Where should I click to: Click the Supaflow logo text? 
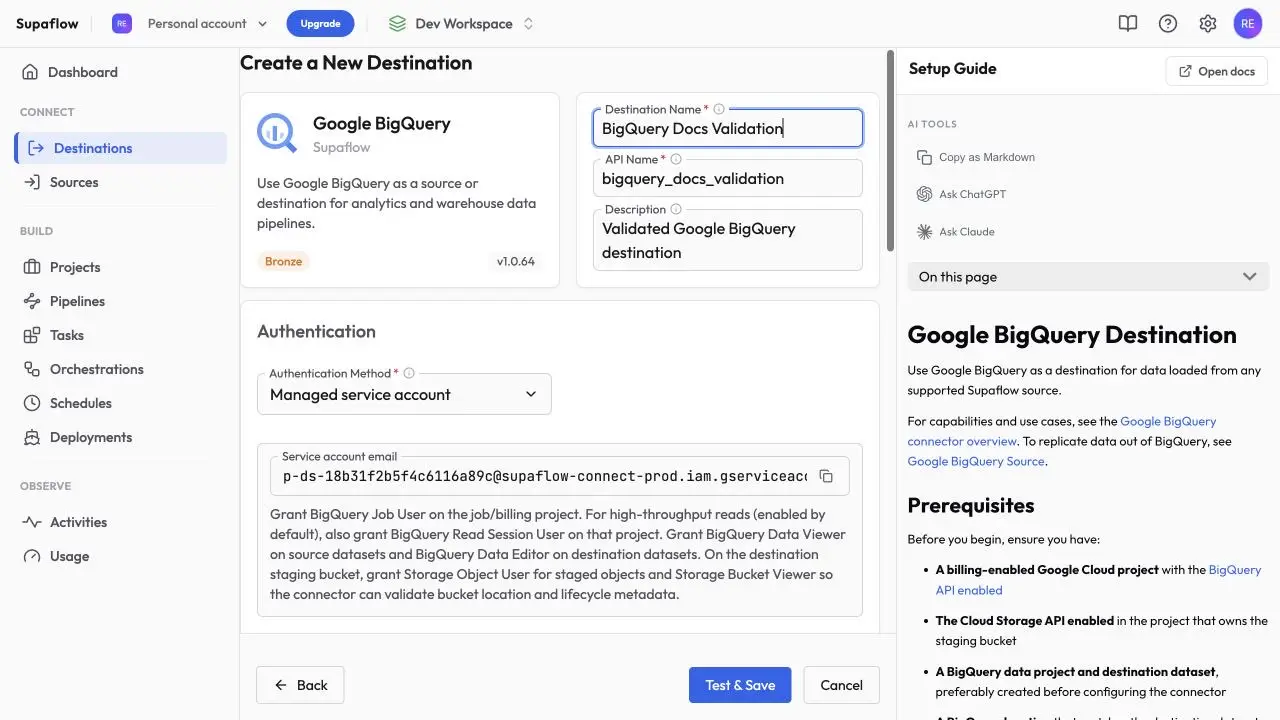pyautogui.click(x=47, y=23)
